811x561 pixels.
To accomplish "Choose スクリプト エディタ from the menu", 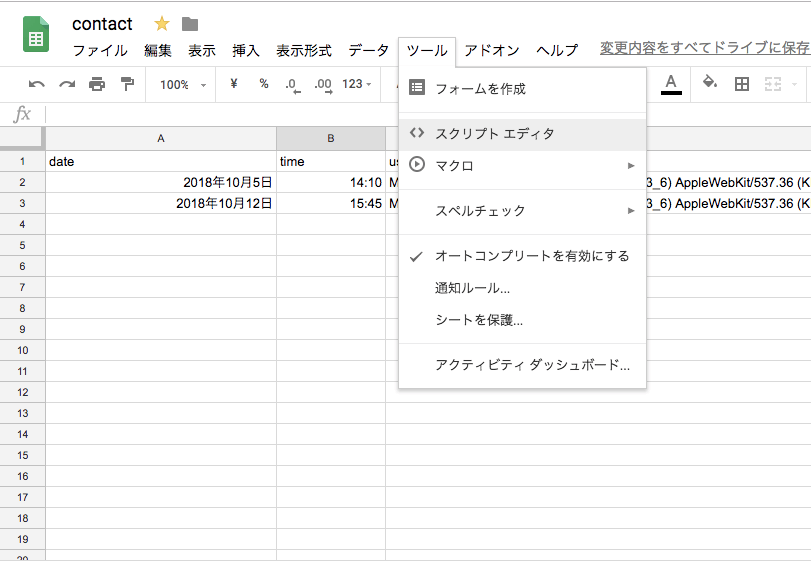I will [494, 133].
